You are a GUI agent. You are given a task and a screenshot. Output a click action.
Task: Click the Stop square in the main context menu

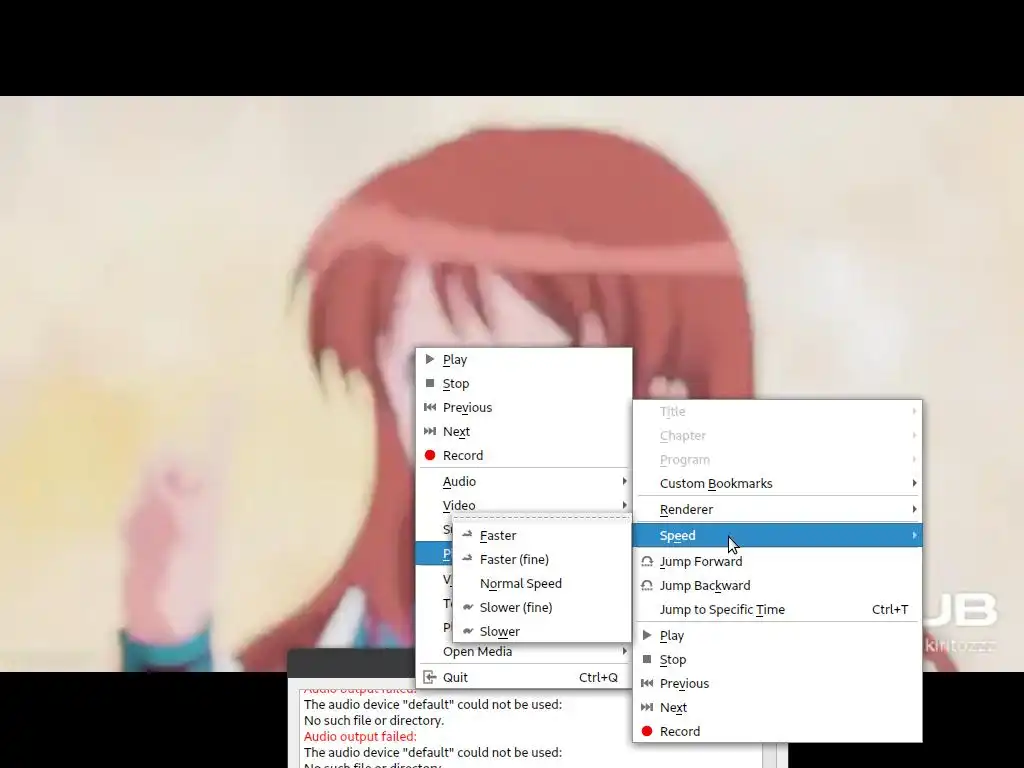(430, 383)
